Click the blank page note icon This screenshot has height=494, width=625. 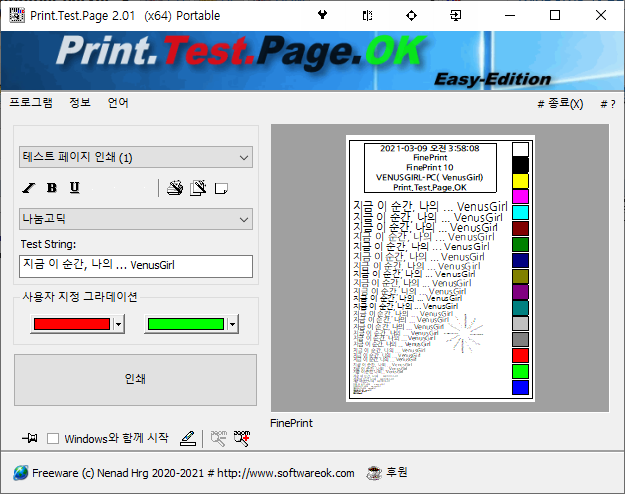click(x=221, y=188)
